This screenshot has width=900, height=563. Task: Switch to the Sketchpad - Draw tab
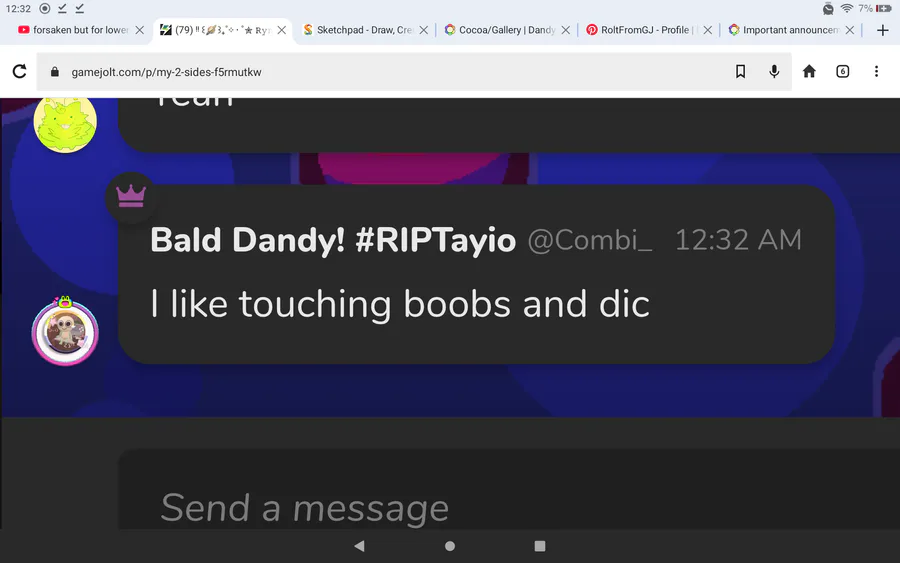[358, 30]
